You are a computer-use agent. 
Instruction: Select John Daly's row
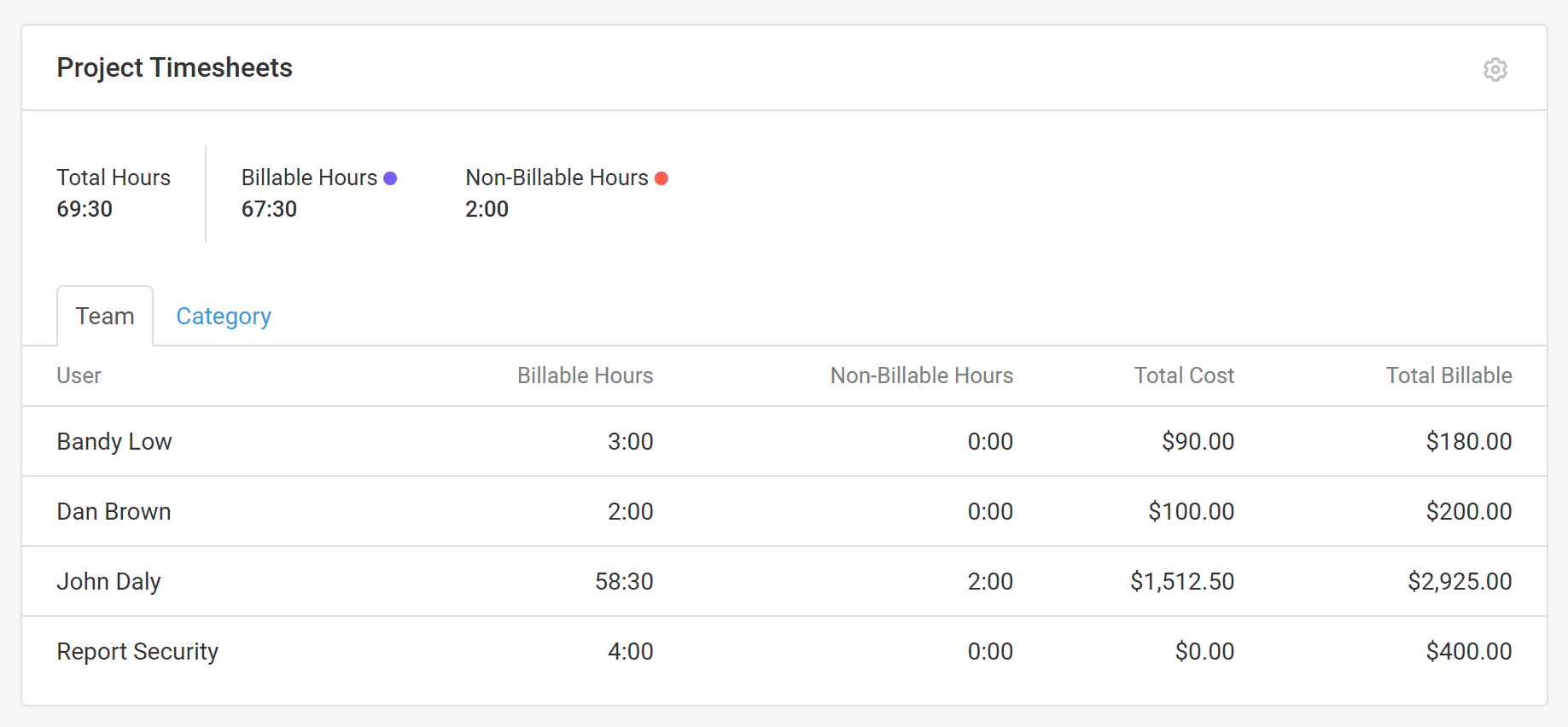[108, 581]
